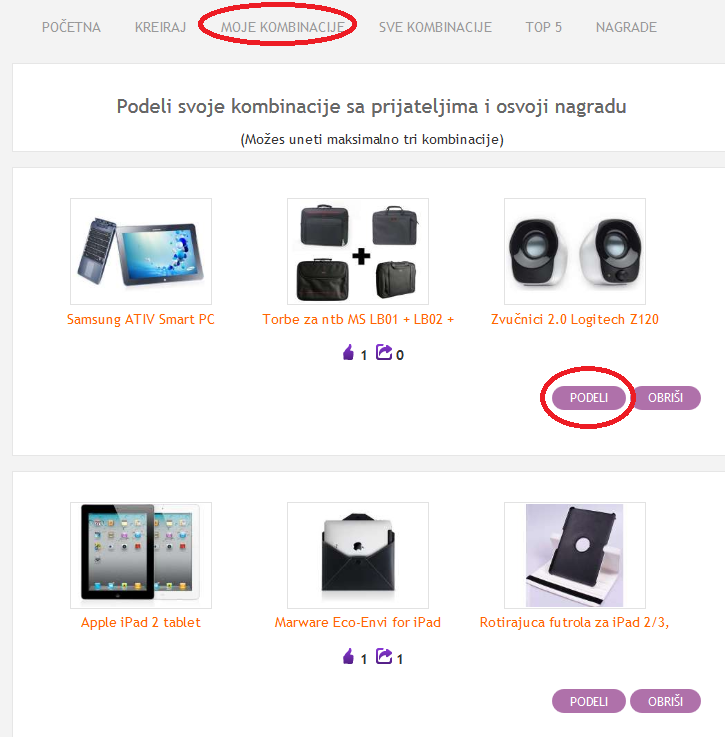The height and width of the screenshot is (737, 725).
Task: Click share icon under Samsung combination
Action: click(384, 353)
